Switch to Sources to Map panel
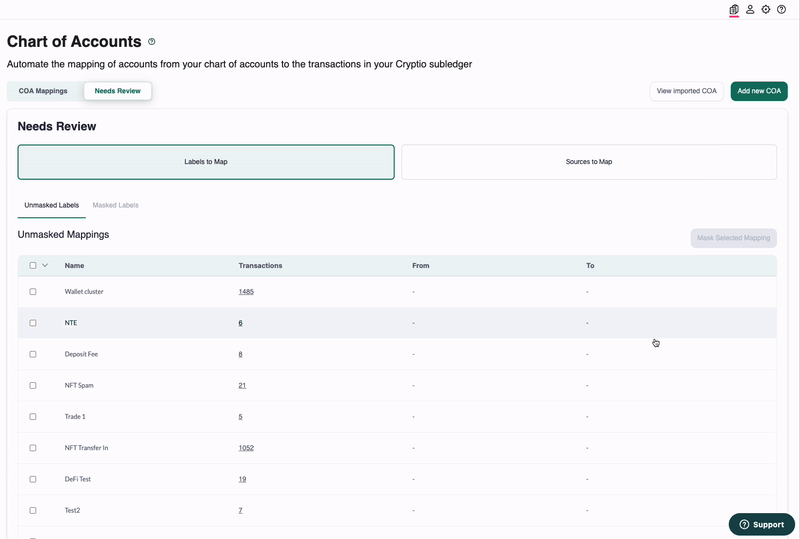This screenshot has width=800, height=539. click(589, 162)
